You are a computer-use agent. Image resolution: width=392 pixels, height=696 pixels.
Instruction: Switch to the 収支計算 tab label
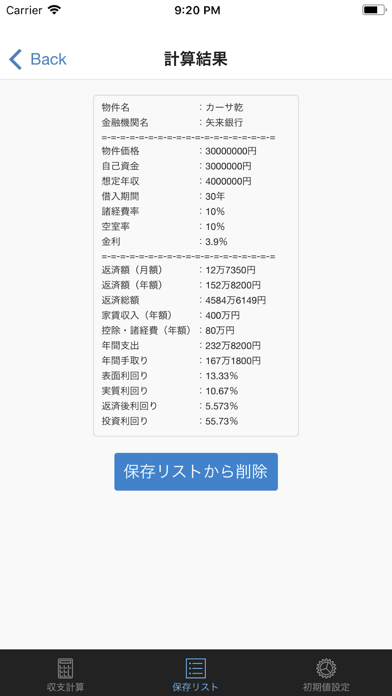pyautogui.click(x=65, y=687)
